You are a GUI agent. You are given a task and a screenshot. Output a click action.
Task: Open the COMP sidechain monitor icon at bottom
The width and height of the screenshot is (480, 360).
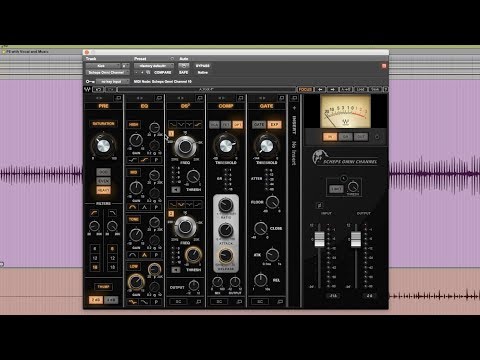[239, 302]
